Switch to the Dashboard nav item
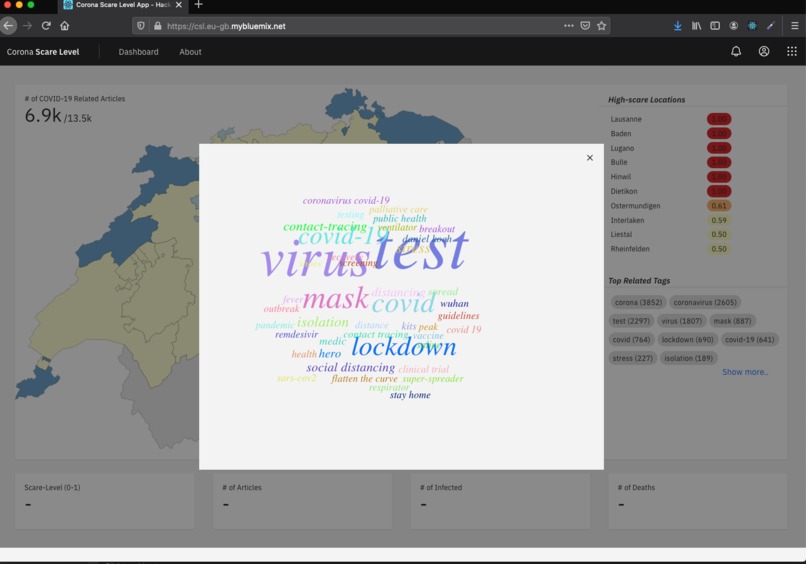 [138, 52]
